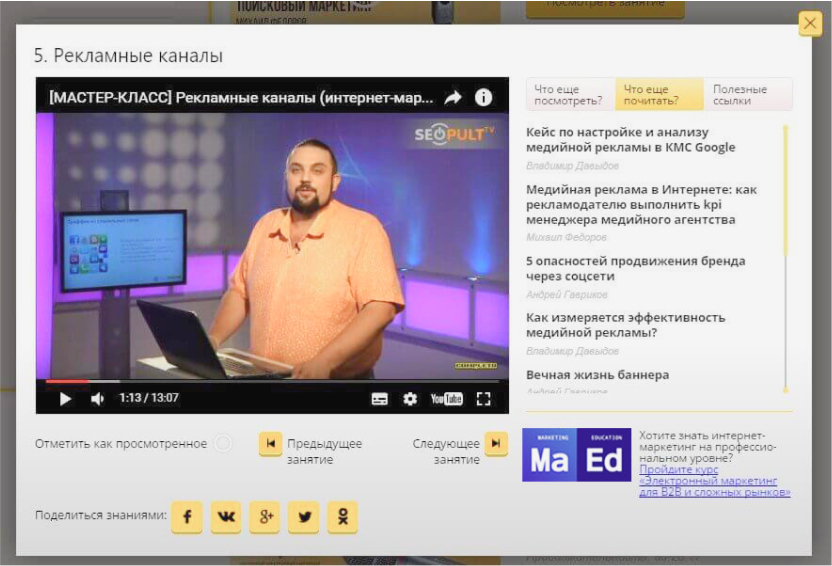Screen dimensions: 832x566
Task: Go to next lesson icon button
Action: point(496,444)
